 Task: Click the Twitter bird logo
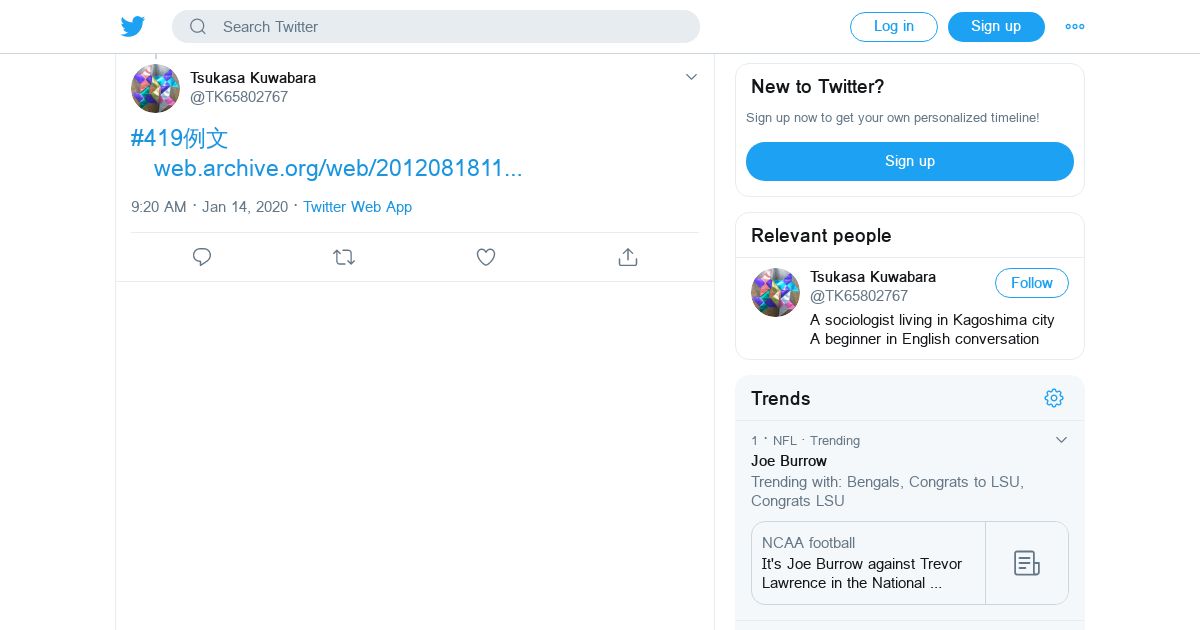point(133,27)
